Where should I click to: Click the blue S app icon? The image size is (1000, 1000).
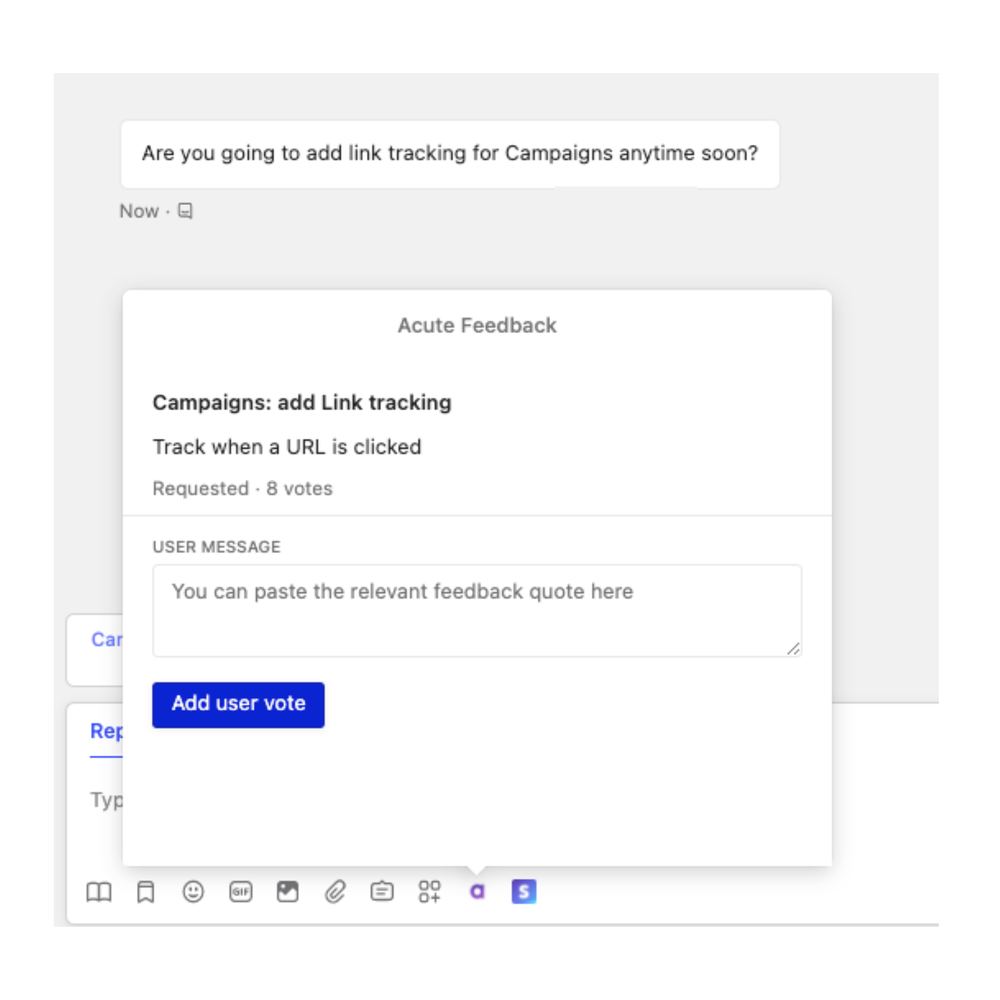point(524,892)
